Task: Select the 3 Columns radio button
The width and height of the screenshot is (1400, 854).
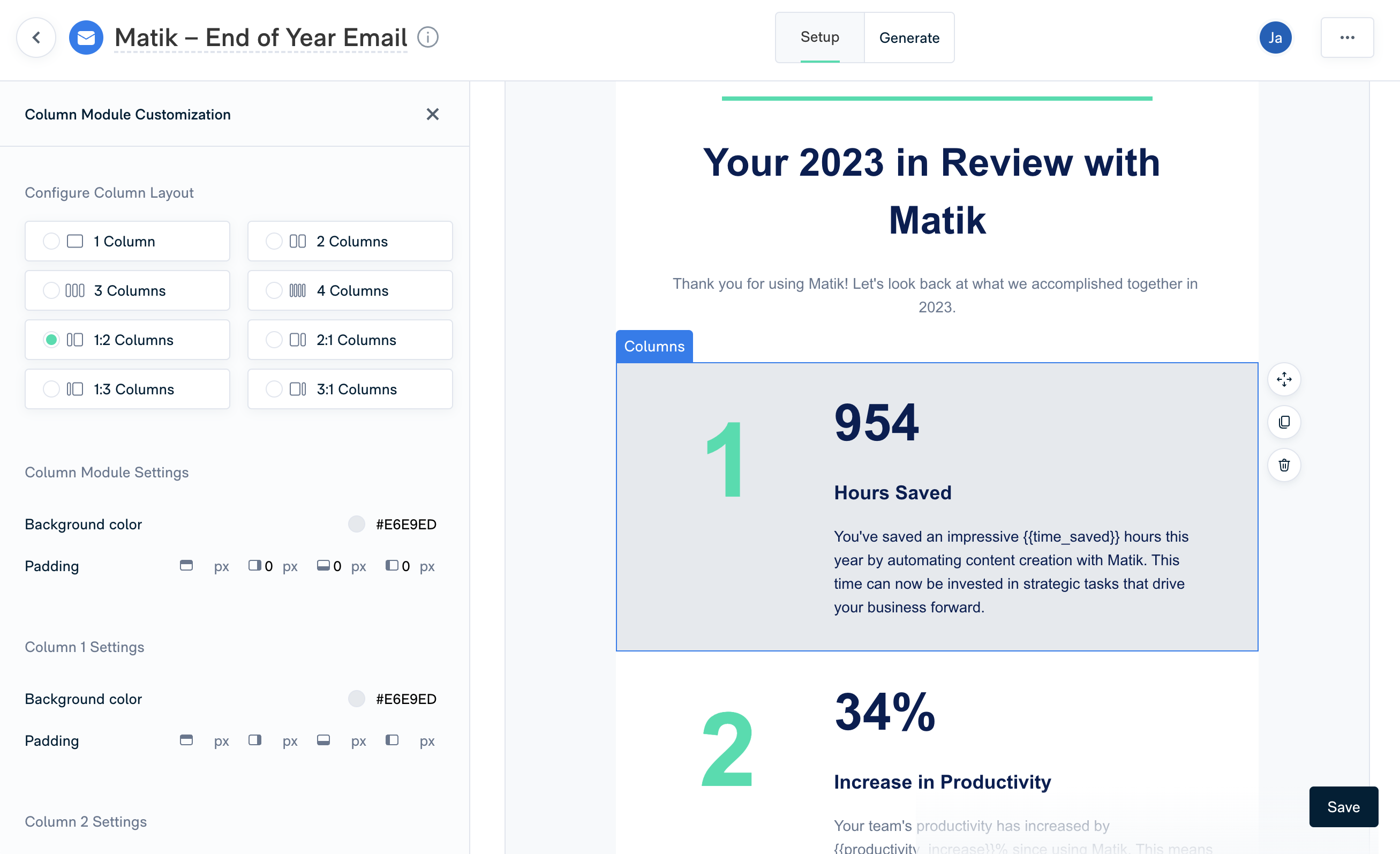Action: [51, 291]
